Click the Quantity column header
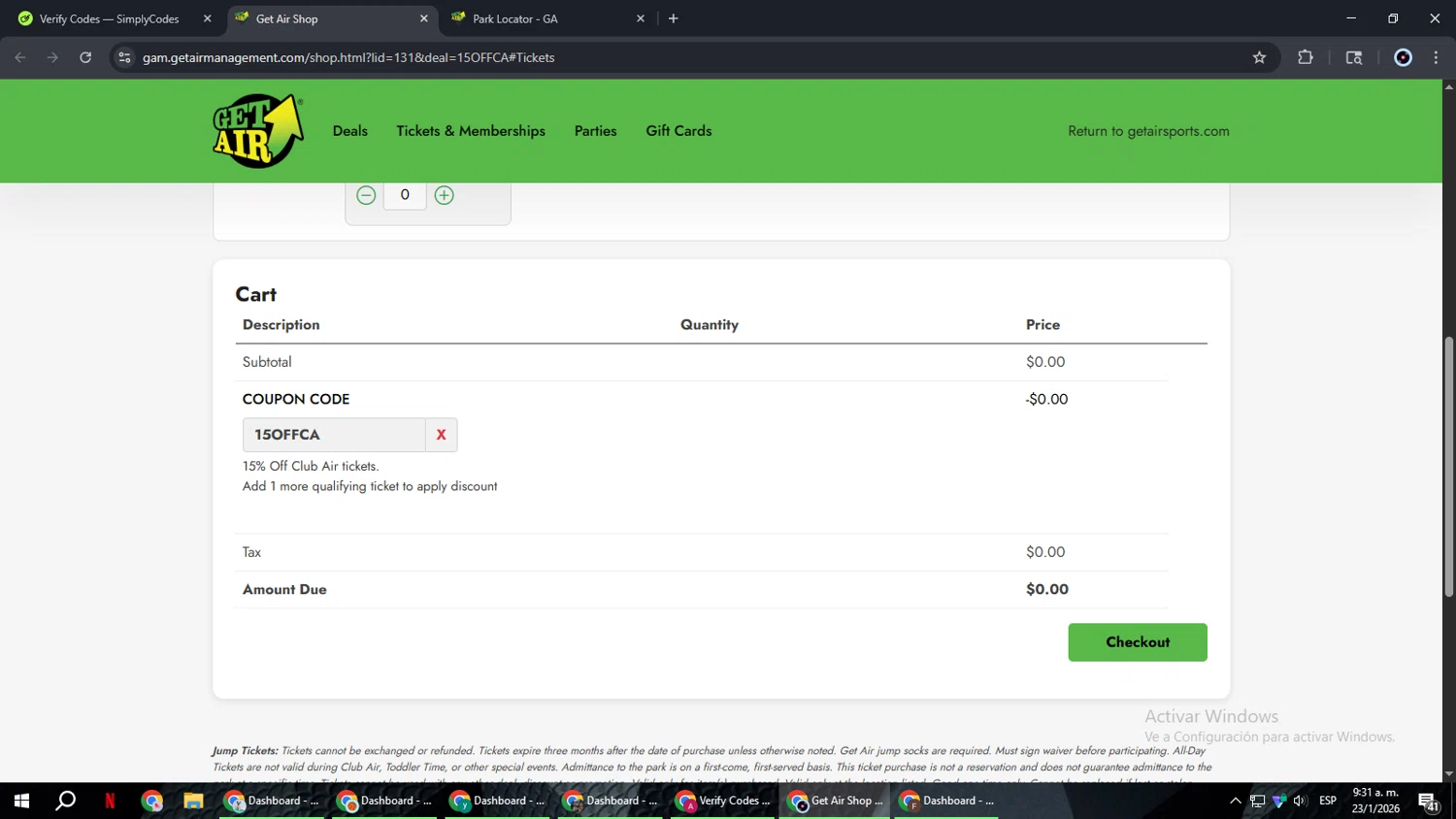 (x=710, y=325)
